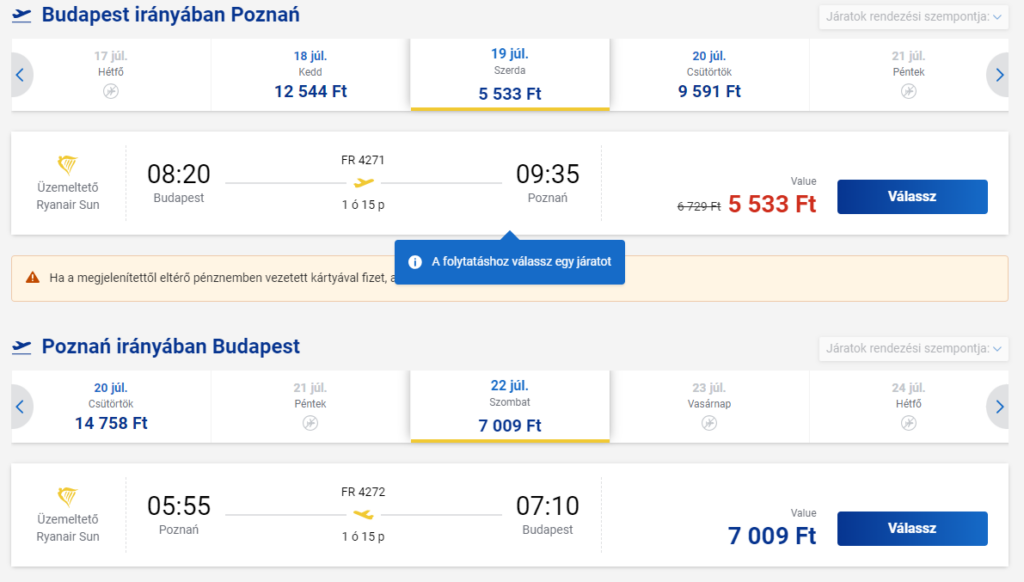1024x582 pixels.
Task: Select 20 júl. Csütörtök outbound 9 591 Ft
Action: point(709,75)
